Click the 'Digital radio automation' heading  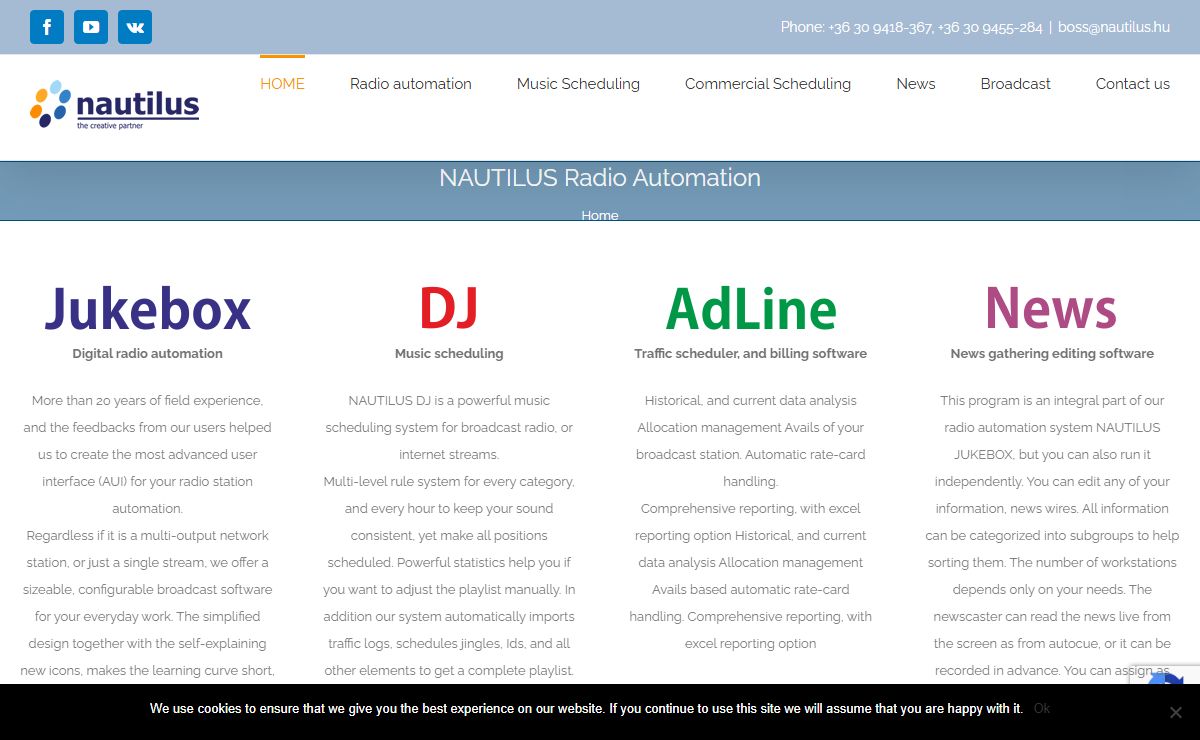[148, 353]
